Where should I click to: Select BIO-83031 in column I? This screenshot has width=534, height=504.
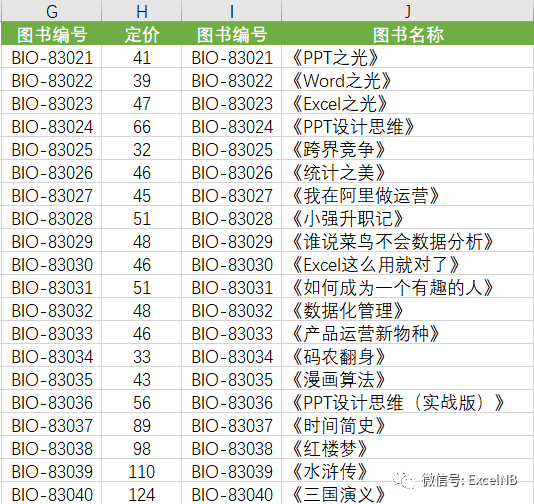(232, 287)
